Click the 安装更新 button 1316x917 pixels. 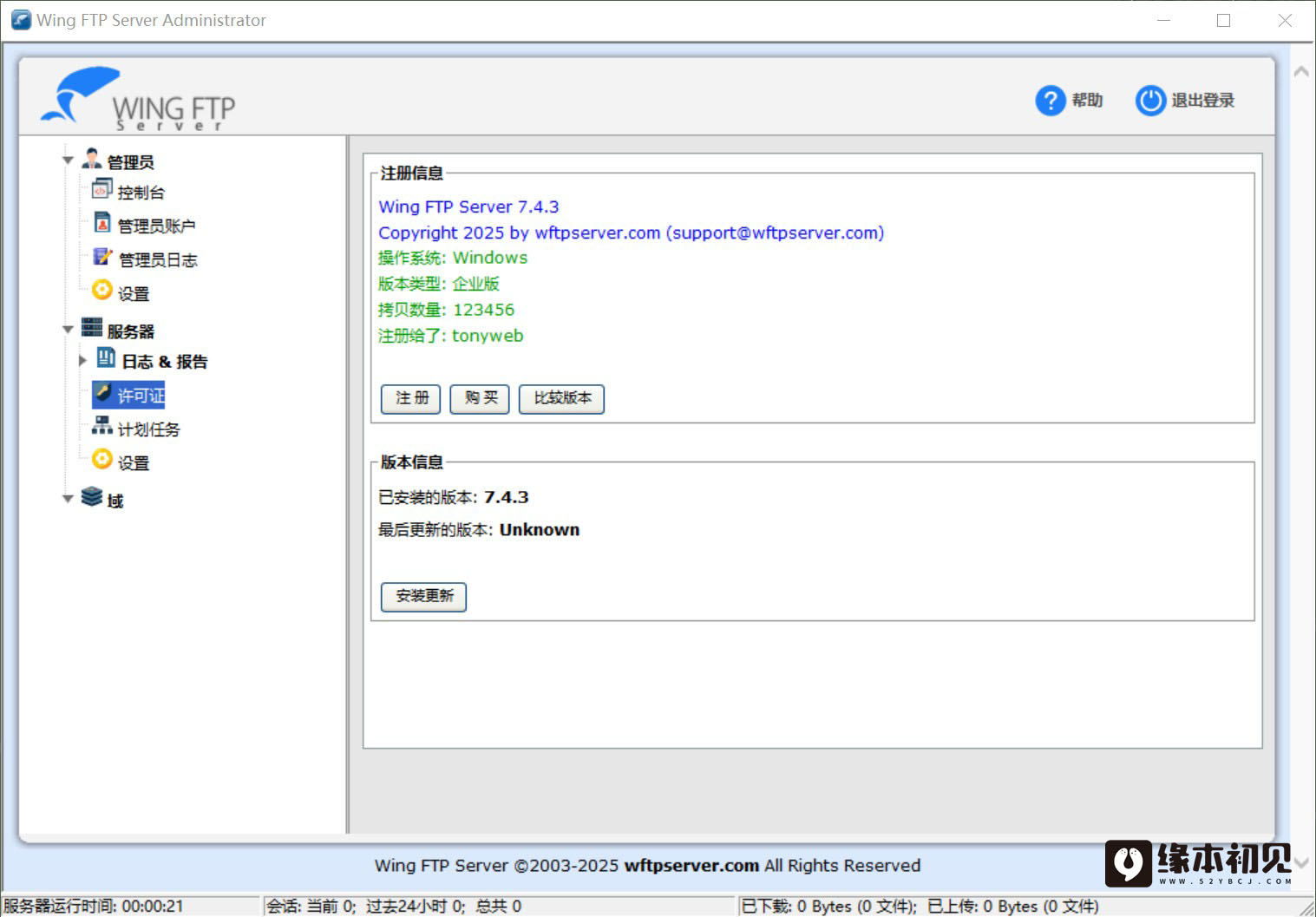[424, 597]
